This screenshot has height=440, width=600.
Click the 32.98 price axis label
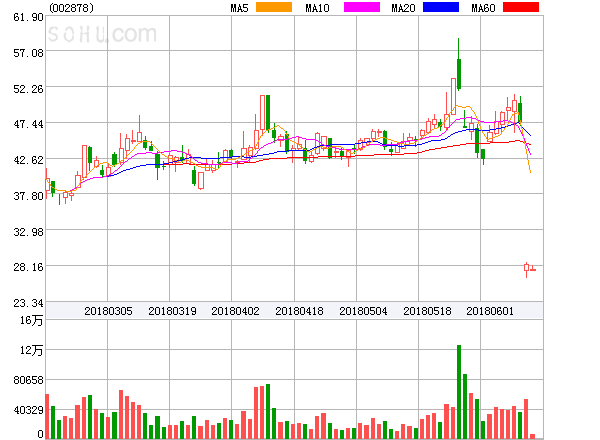28,231
